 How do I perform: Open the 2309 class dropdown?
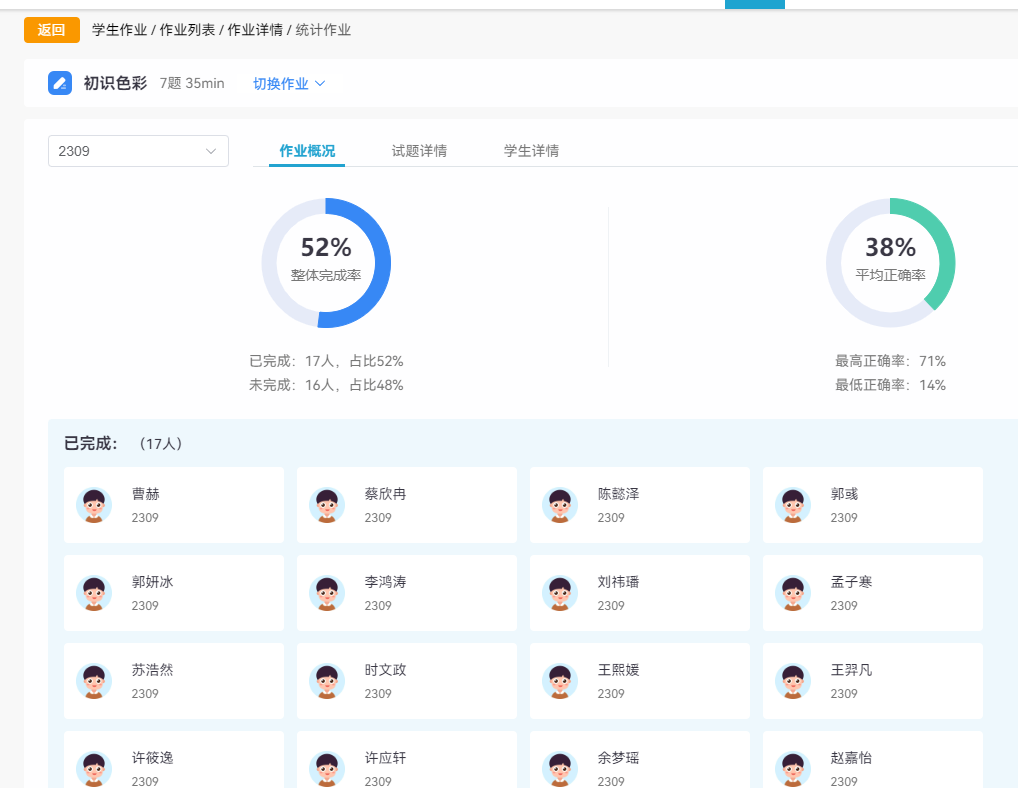coord(138,151)
